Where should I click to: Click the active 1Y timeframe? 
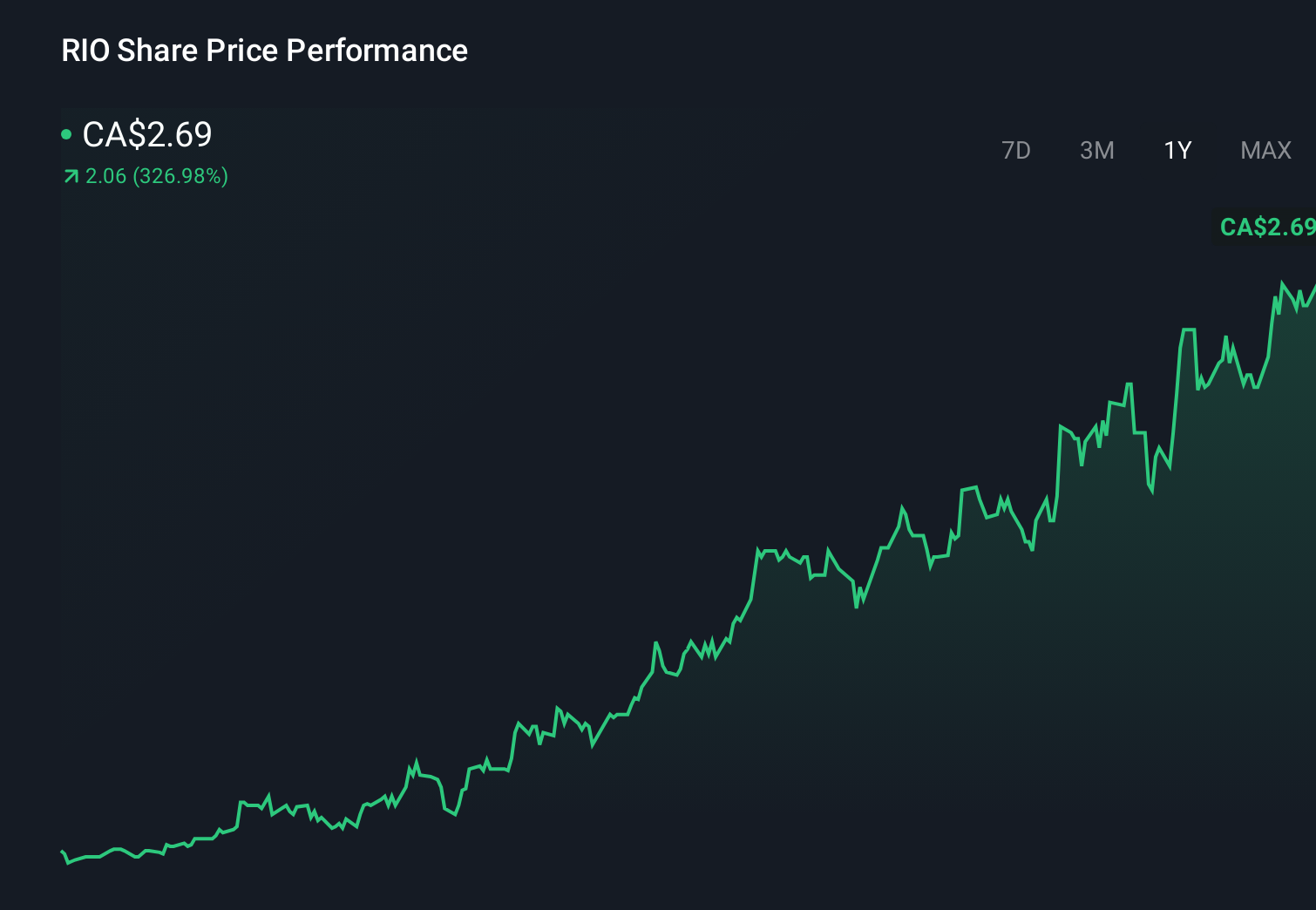(1177, 150)
